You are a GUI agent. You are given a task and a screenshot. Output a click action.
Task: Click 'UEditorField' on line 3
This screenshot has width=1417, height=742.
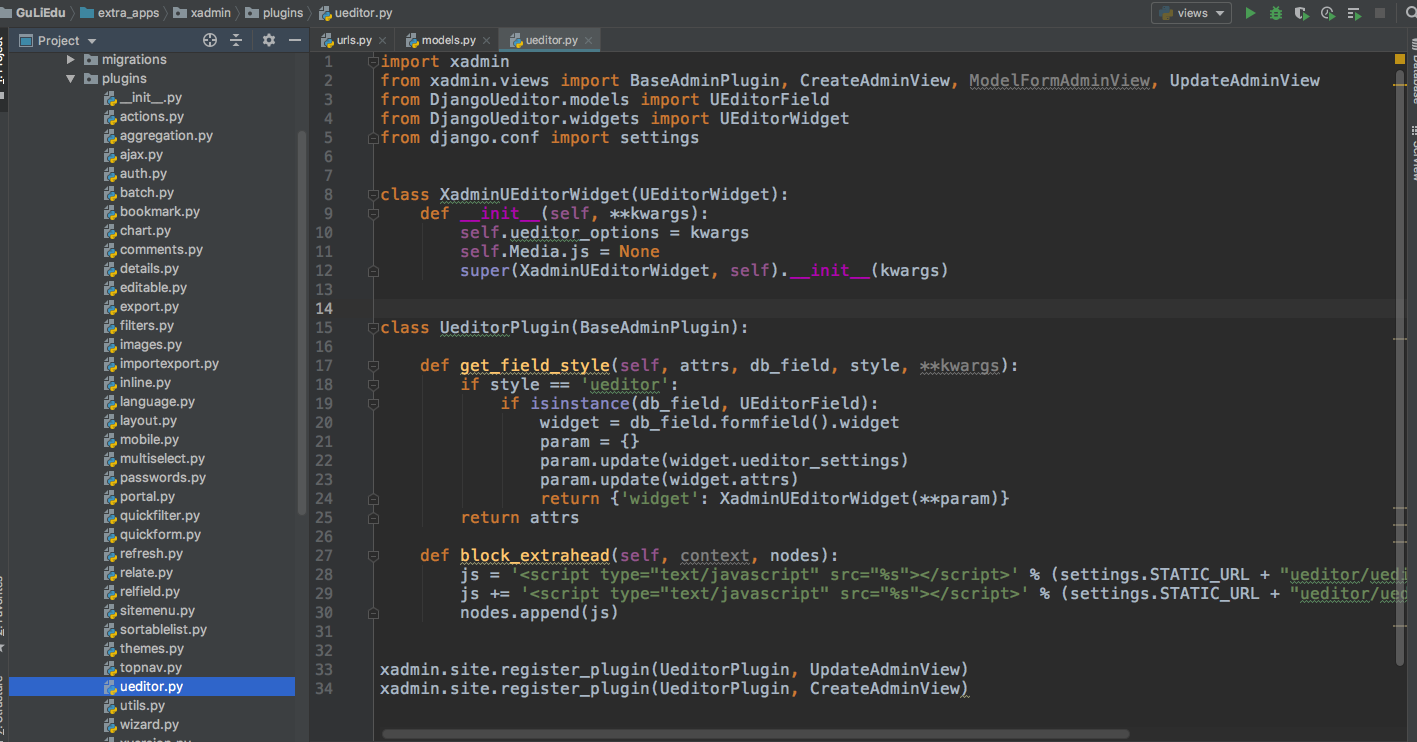770,99
